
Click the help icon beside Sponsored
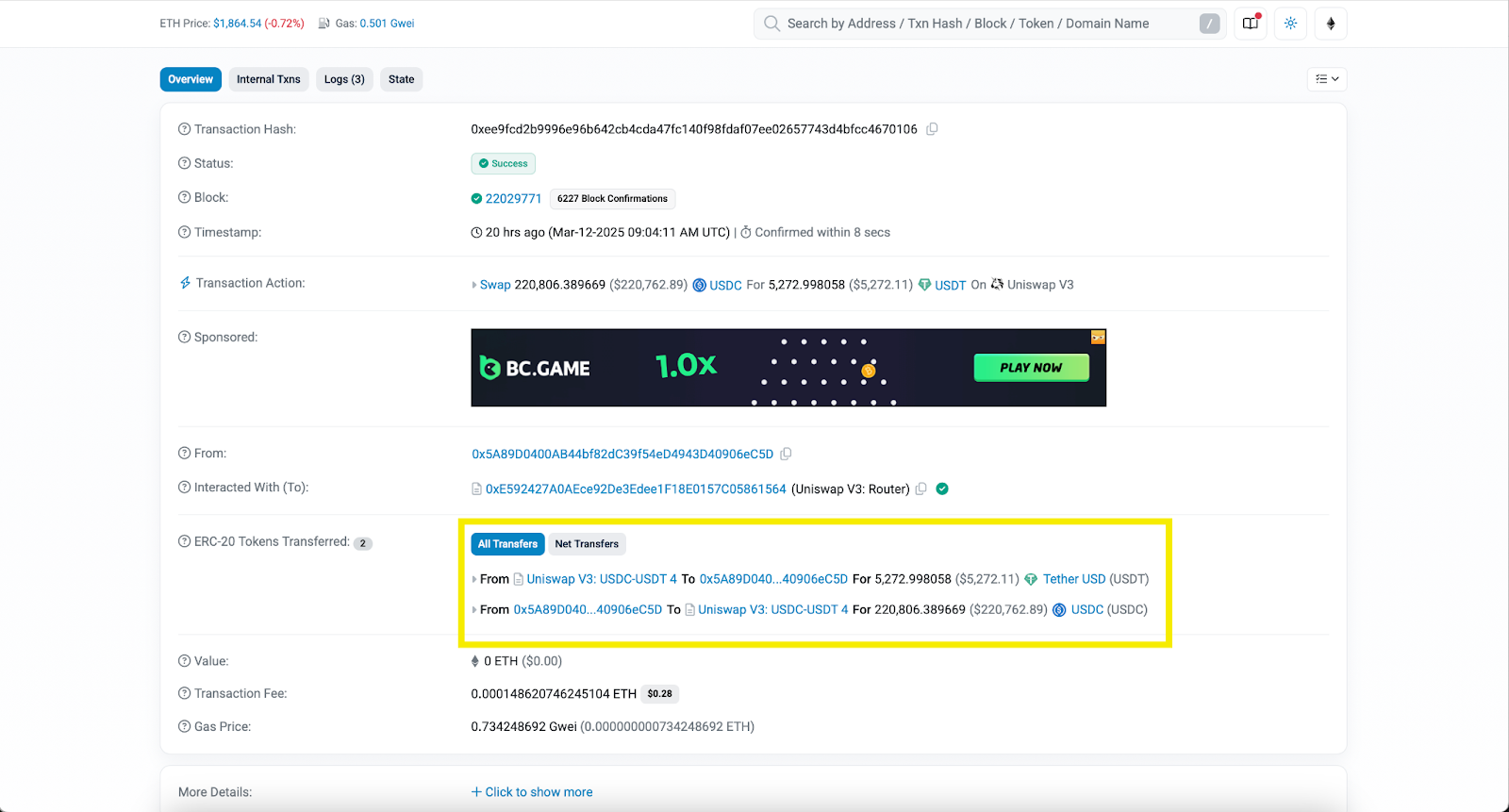184,337
